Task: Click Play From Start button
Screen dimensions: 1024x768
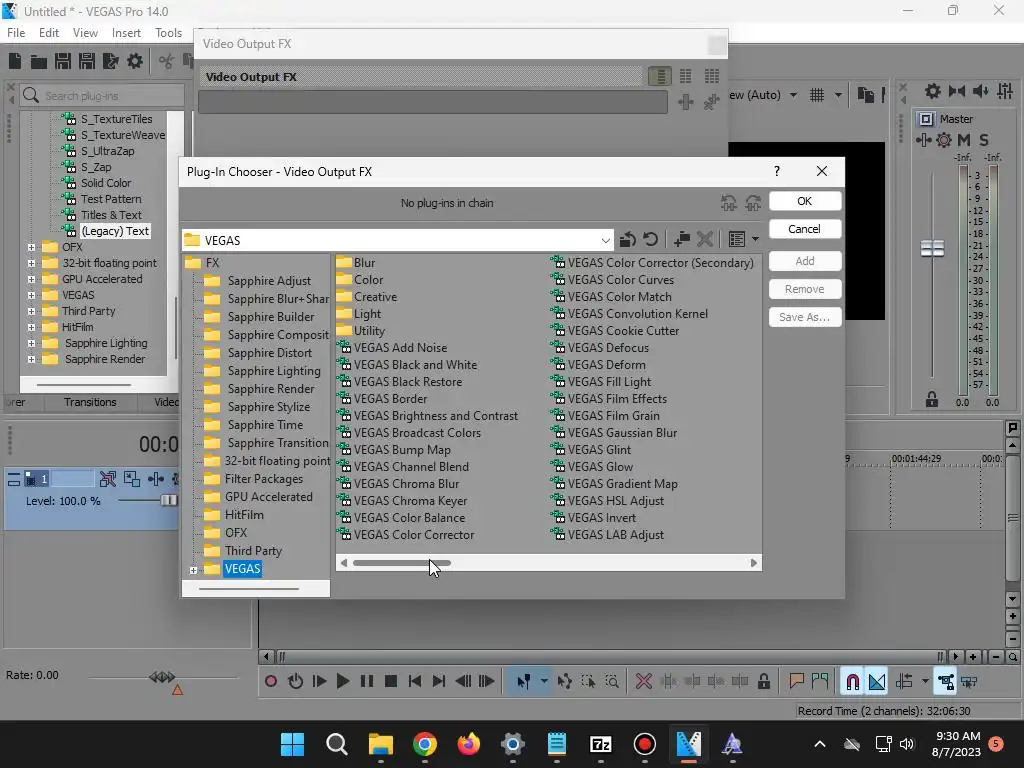Action: [x=319, y=682]
